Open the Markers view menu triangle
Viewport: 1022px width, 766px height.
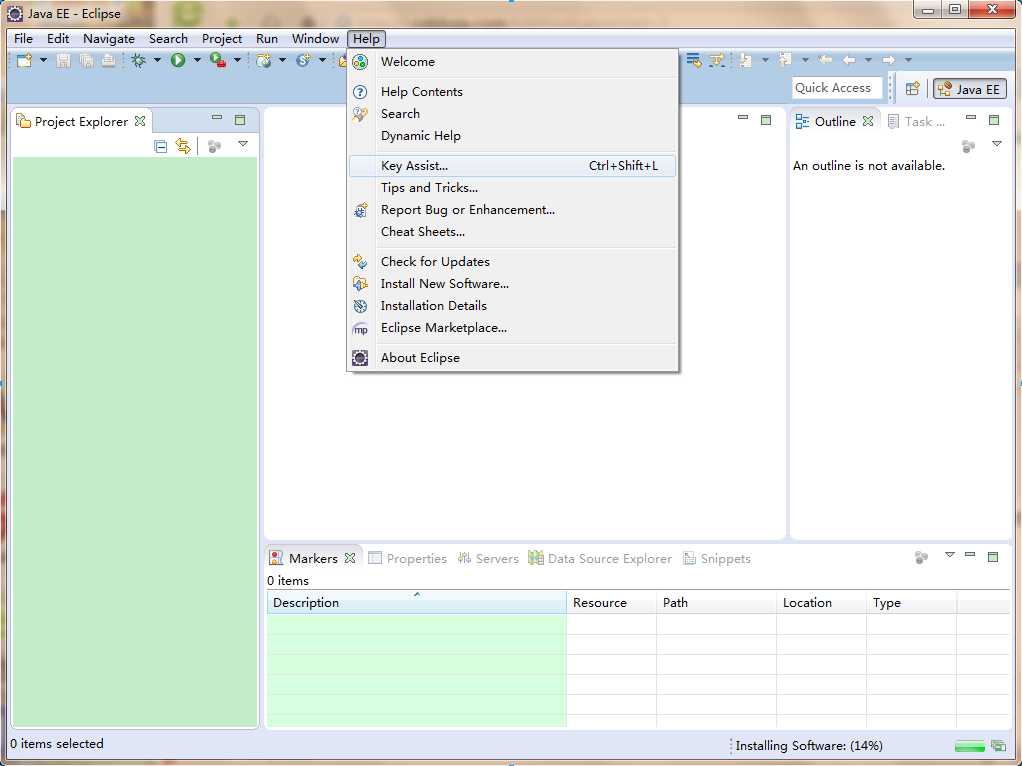coord(950,555)
